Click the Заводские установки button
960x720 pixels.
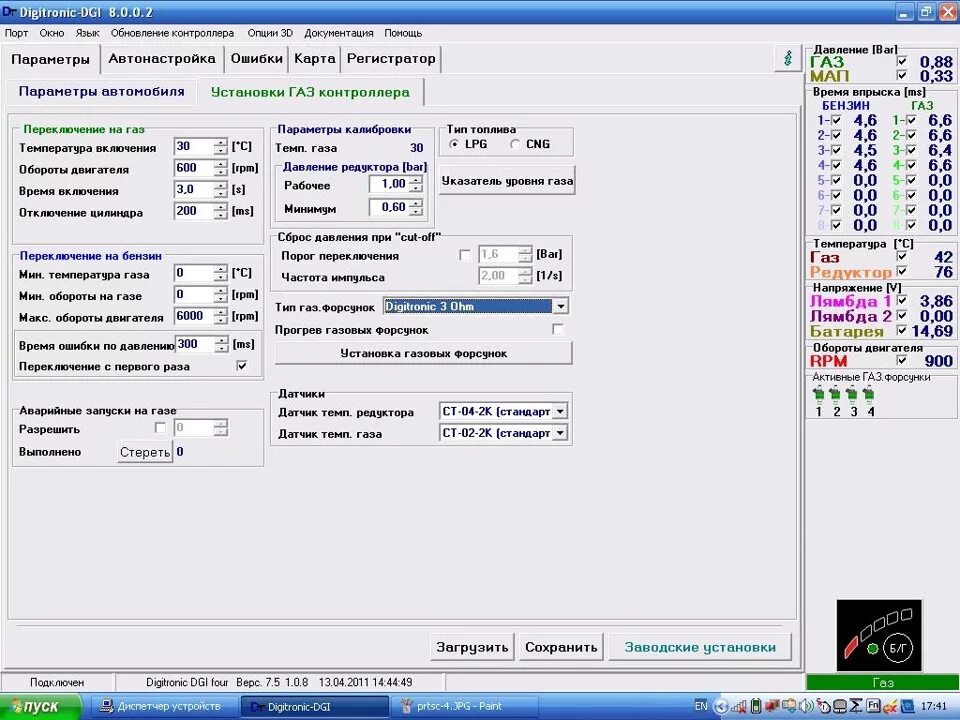pyautogui.click(x=700, y=647)
